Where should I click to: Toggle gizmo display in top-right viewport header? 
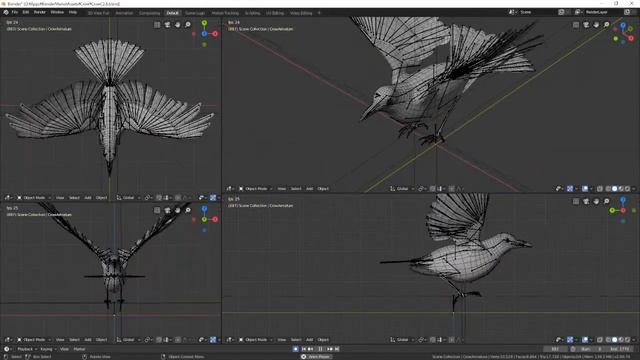(570, 189)
